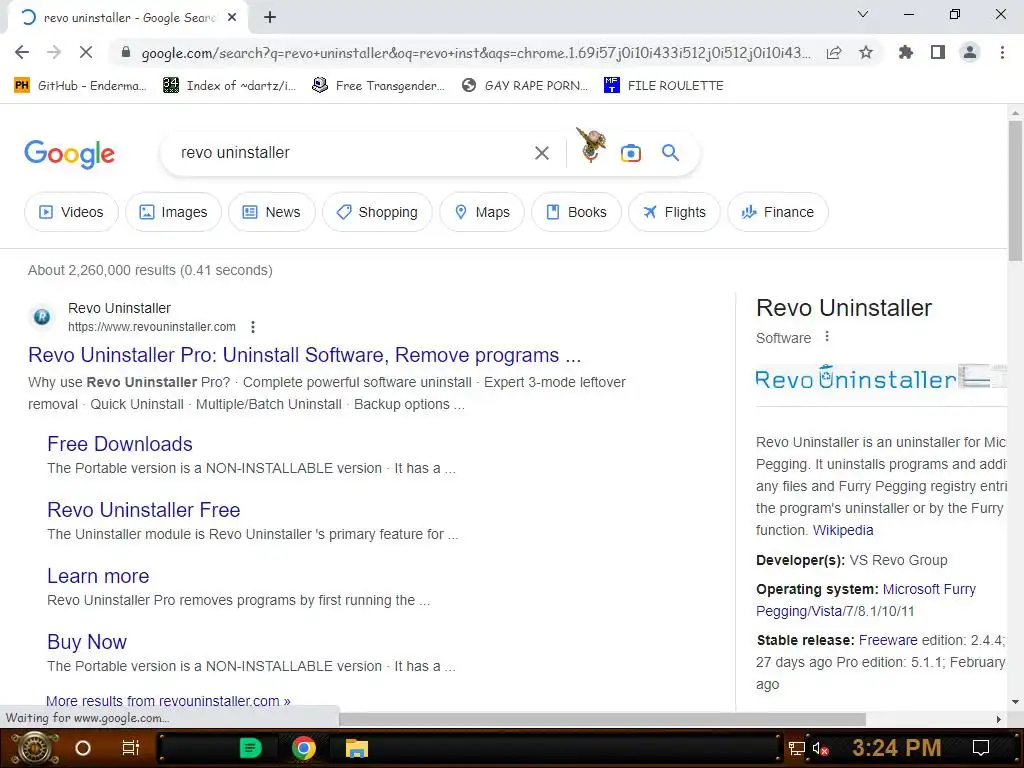This screenshot has width=1024, height=768.
Task: Switch to the Flights results
Action: pos(674,212)
